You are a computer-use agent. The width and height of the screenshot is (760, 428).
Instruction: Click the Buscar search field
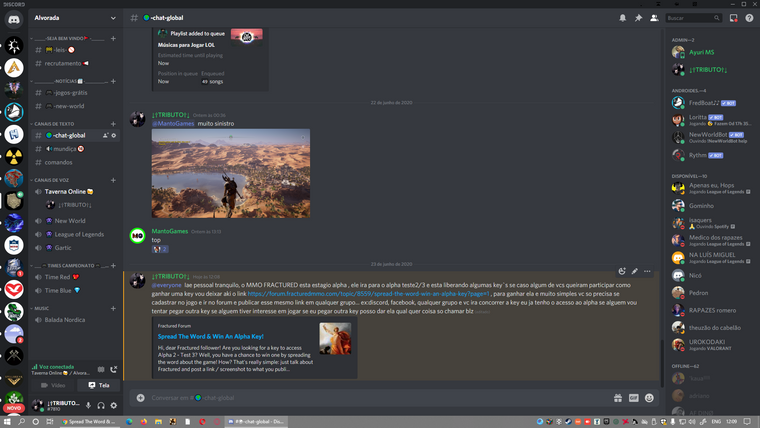click(690, 18)
